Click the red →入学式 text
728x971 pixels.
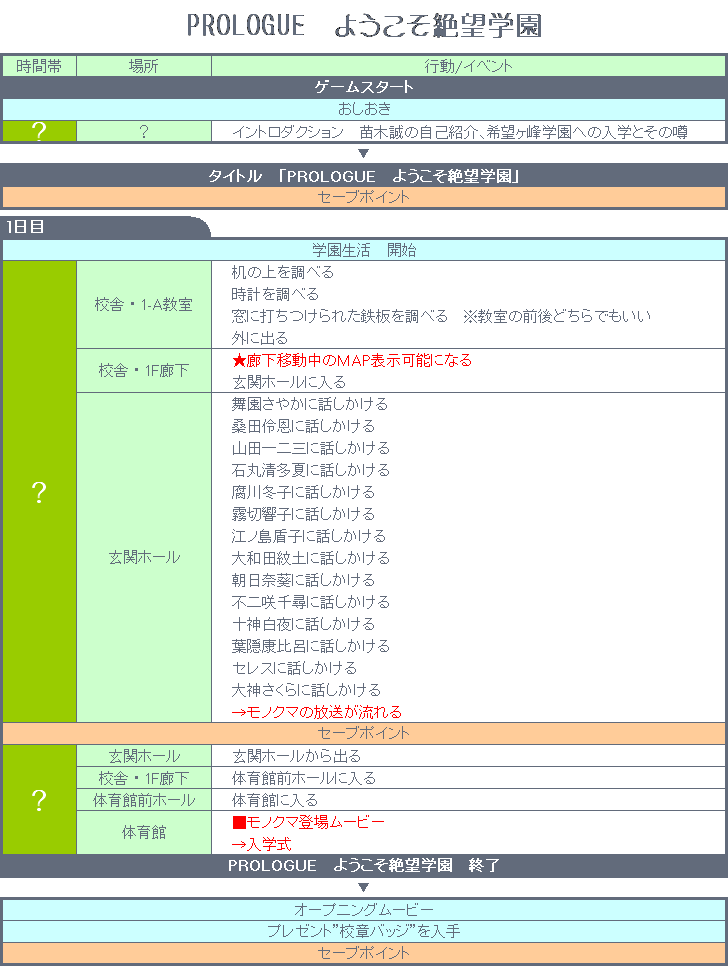(x=261, y=844)
